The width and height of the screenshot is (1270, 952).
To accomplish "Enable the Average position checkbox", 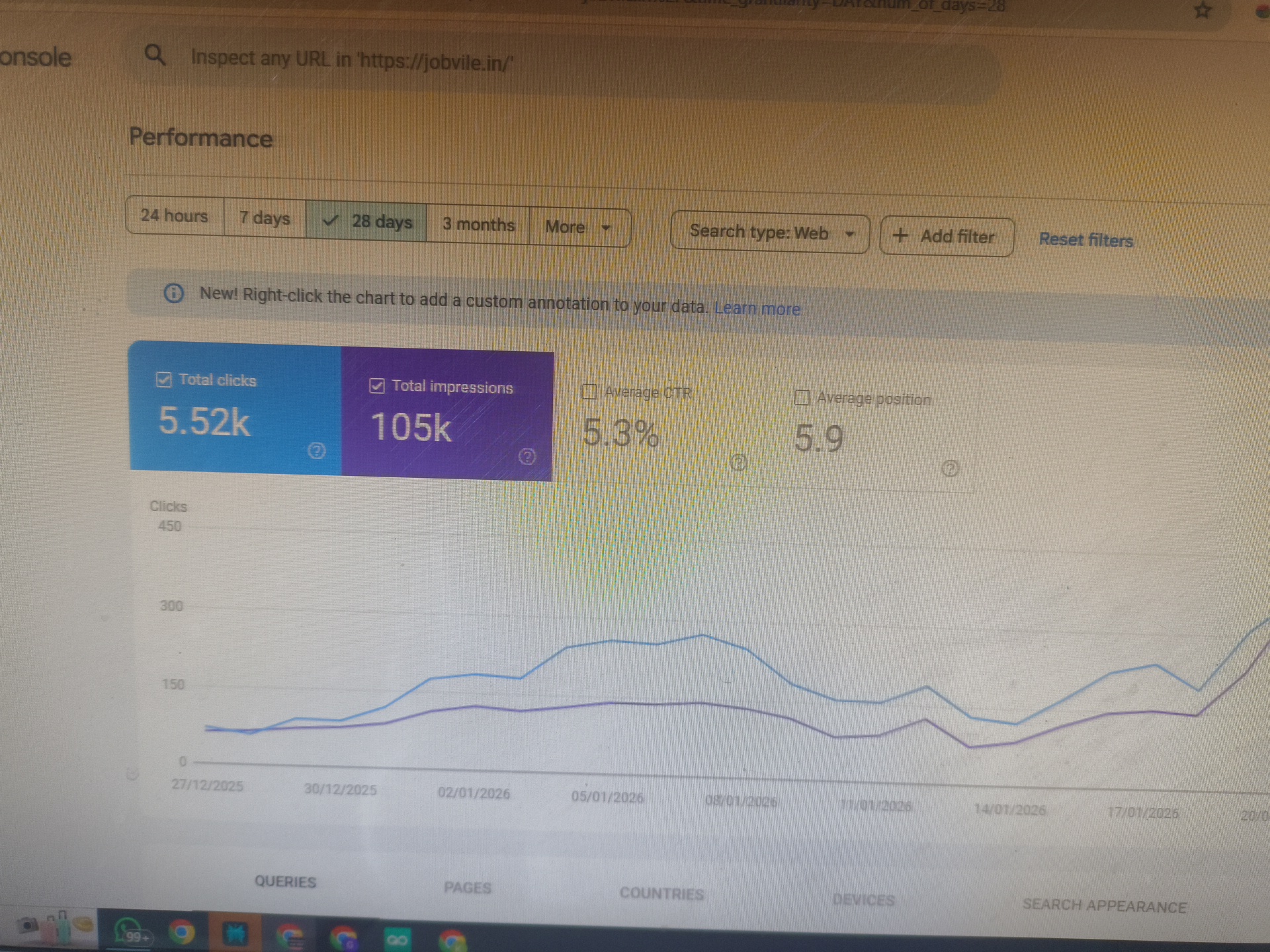I will pos(801,397).
